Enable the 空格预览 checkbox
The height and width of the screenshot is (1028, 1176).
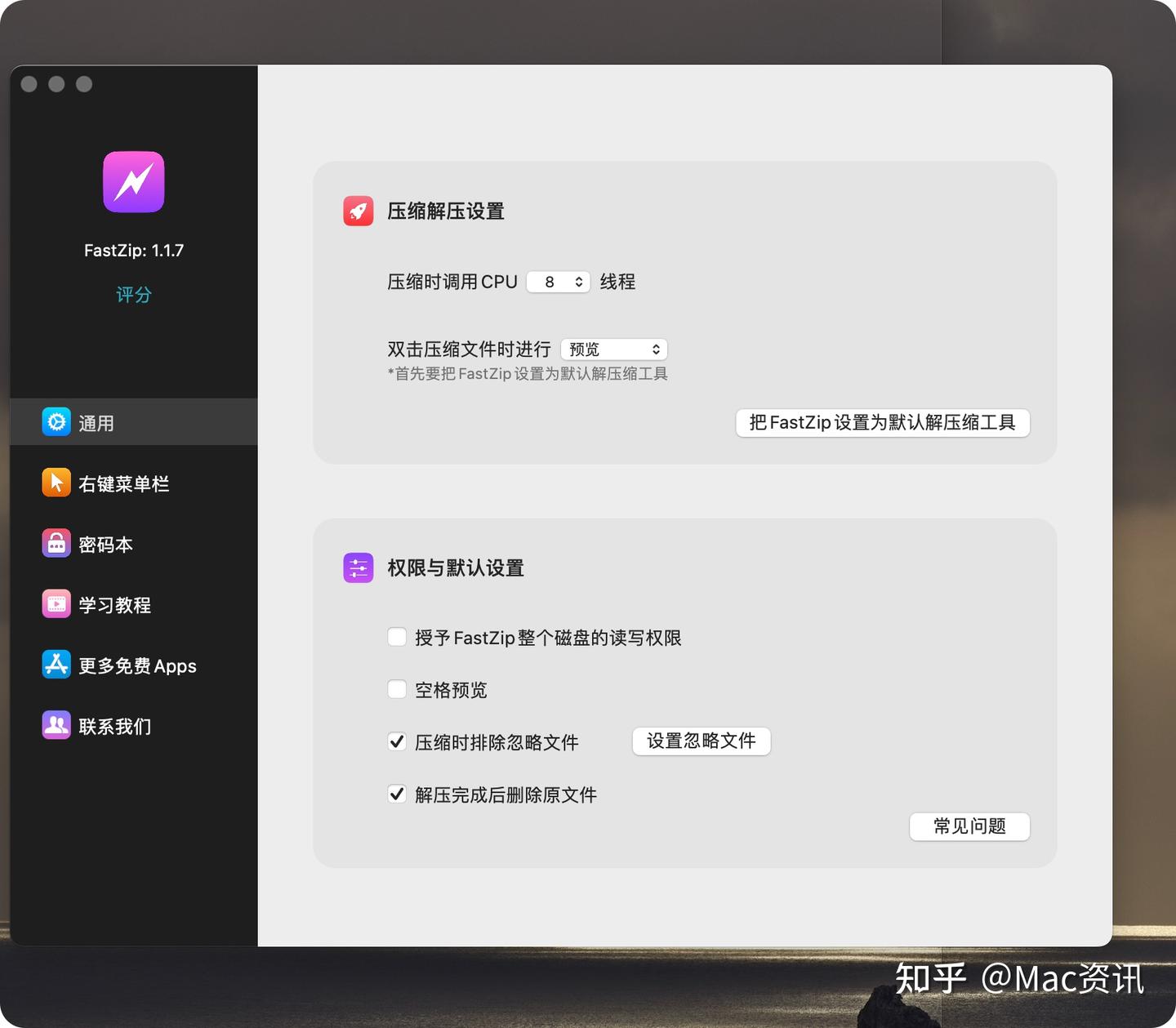397,689
